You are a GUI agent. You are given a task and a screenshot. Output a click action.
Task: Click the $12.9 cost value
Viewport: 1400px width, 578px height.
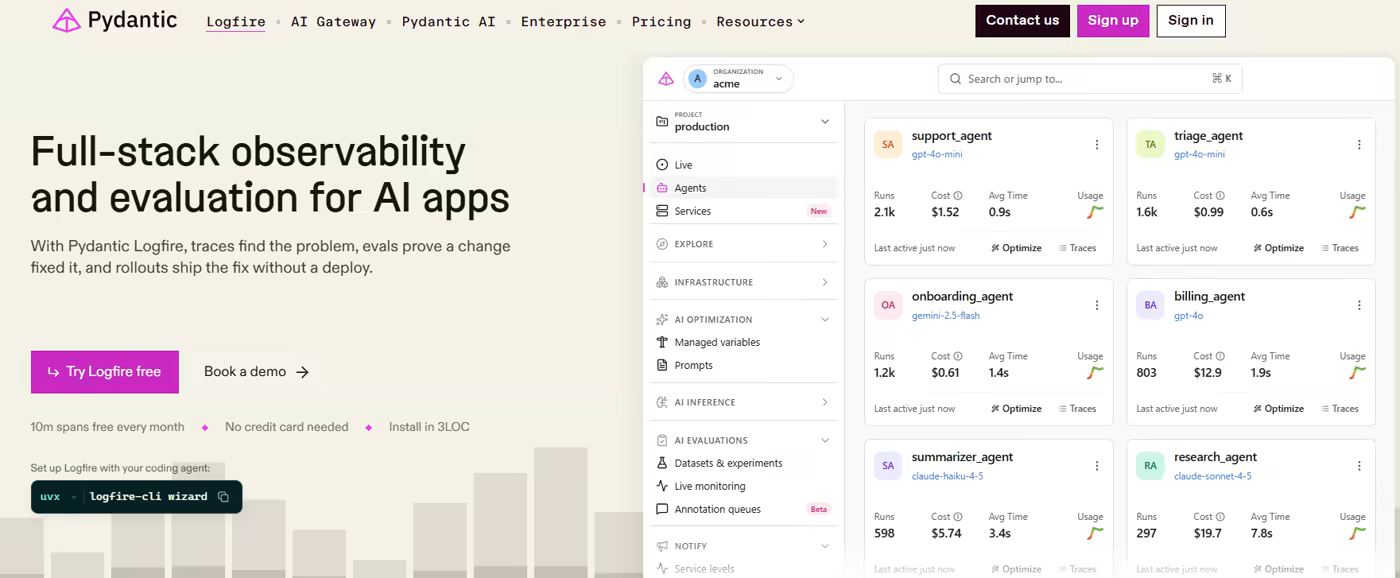[x=1208, y=373]
